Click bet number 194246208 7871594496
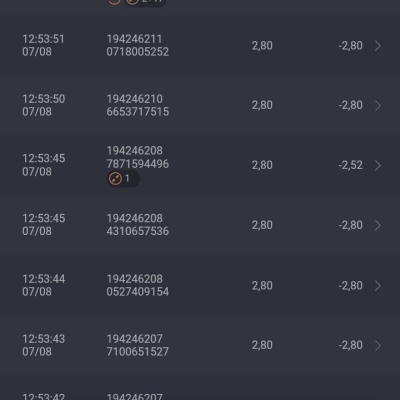 138,157
